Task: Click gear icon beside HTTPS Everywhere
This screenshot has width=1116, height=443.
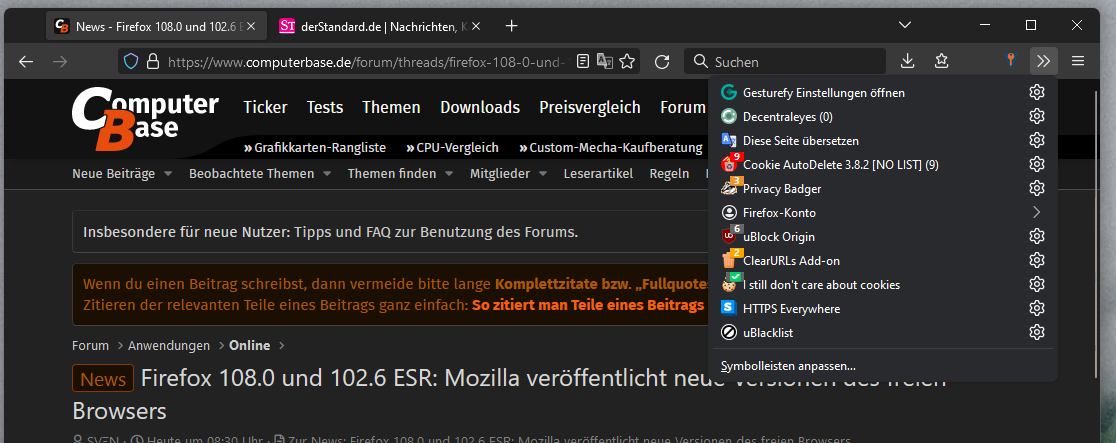Action: [x=1037, y=308]
